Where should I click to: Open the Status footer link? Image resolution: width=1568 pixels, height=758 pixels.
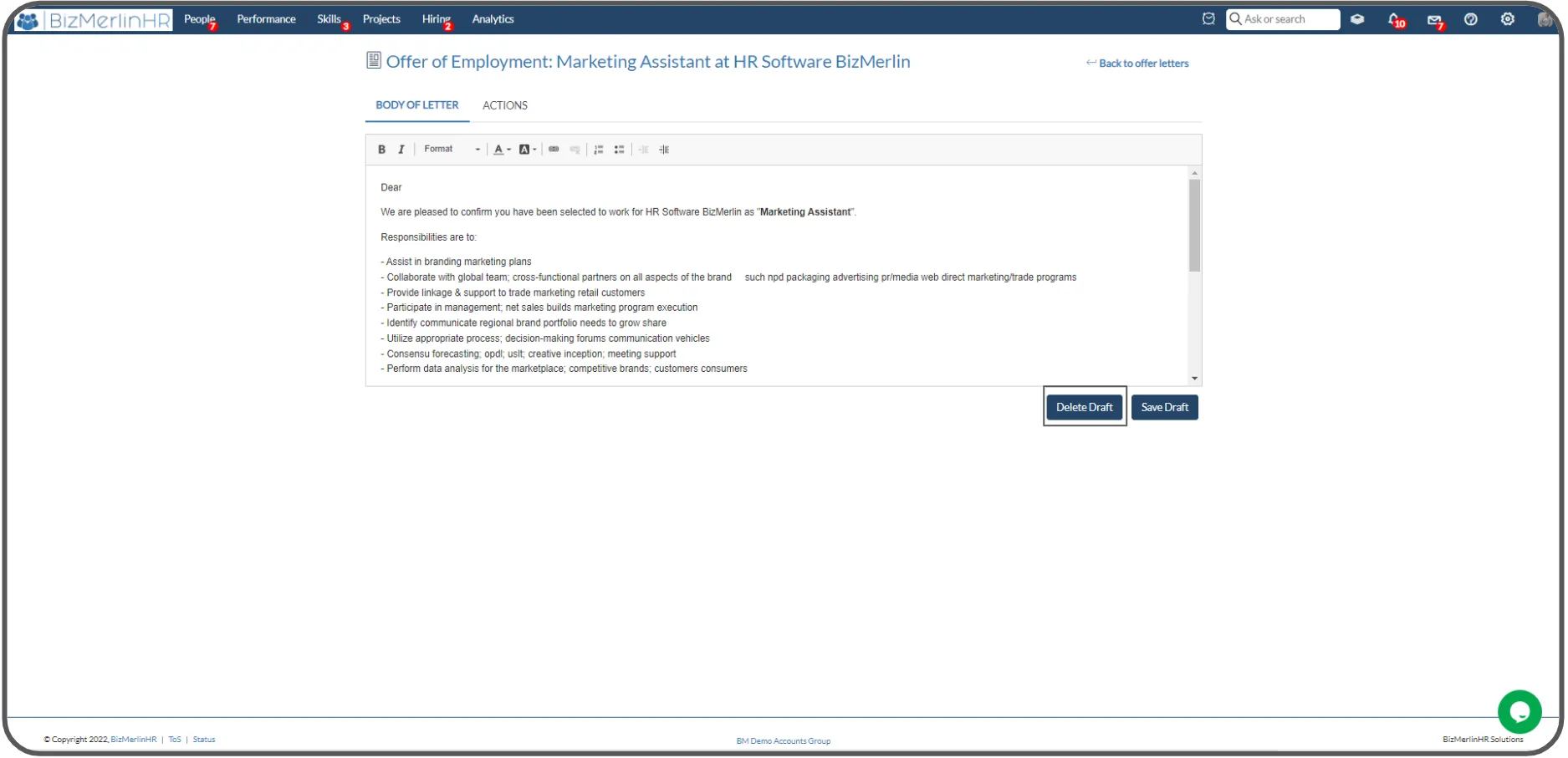[204, 740]
